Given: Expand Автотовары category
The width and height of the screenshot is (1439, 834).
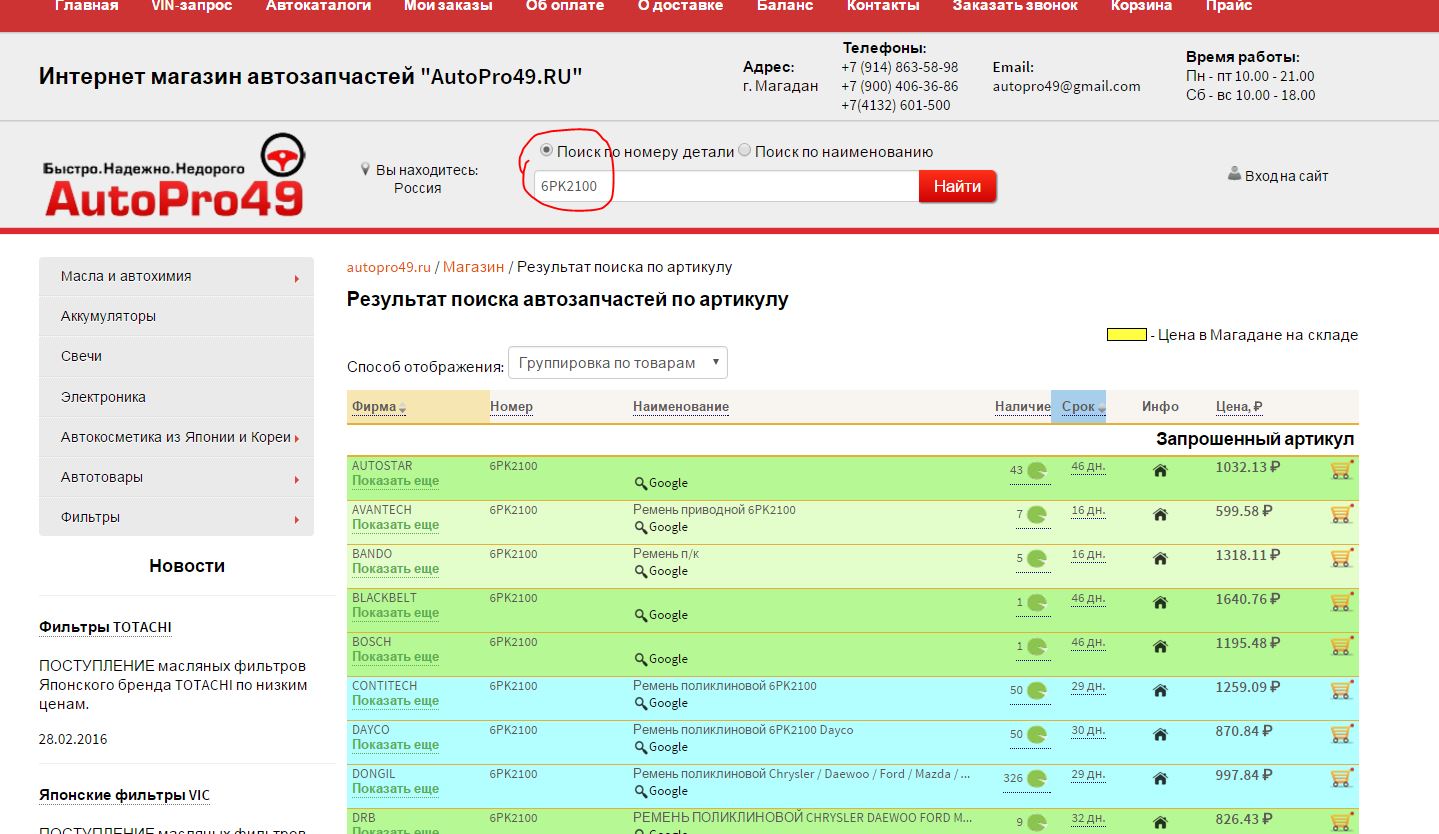Looking at the screenshot, I should click(176, 477).
